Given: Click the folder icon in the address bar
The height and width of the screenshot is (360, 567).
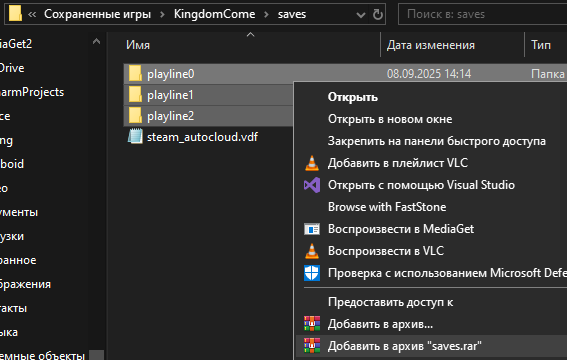Looking at the screenshot, I should coord(15,13).
